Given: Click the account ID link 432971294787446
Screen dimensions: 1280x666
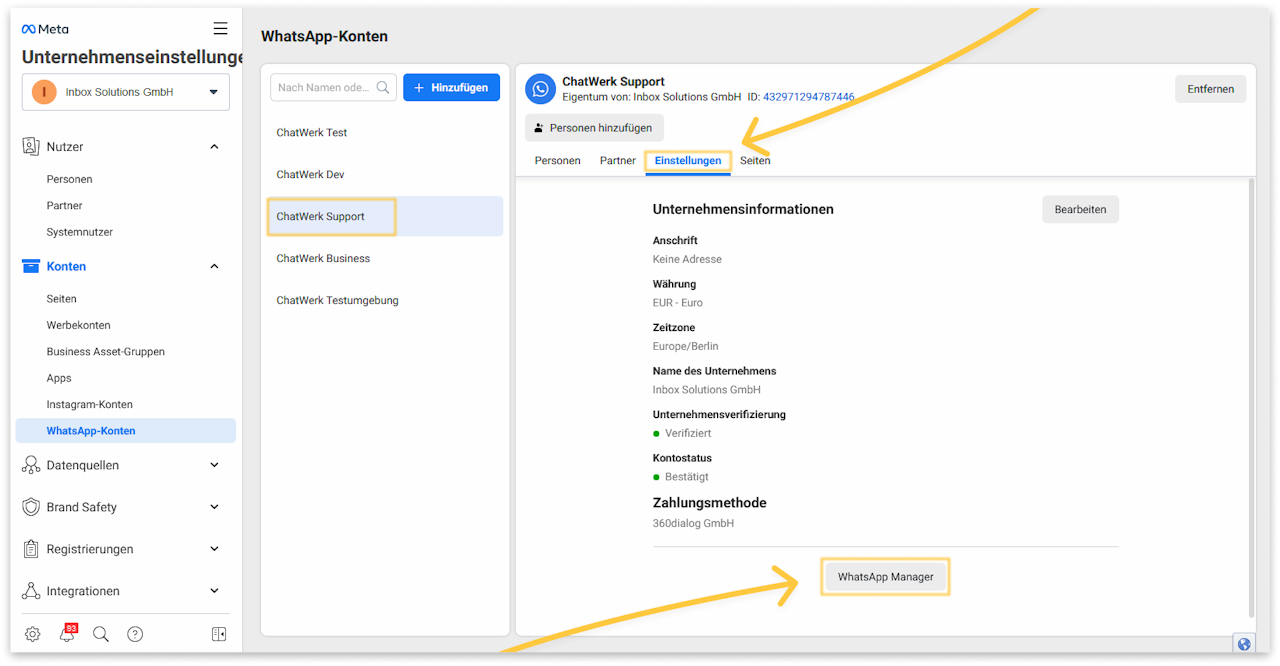Looking at the screenshot, I should click(808, 97).
